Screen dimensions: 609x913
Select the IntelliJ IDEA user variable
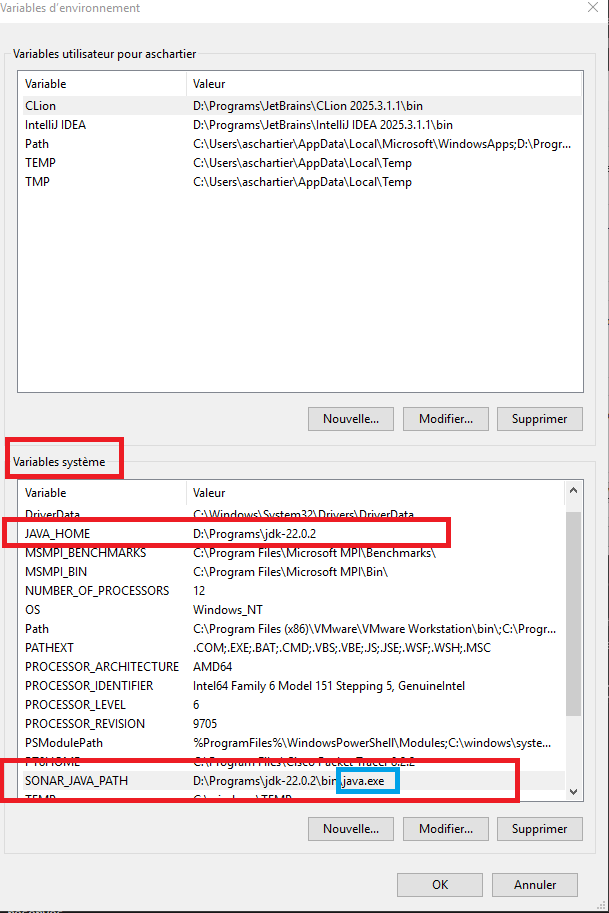[x=300, y=125]
